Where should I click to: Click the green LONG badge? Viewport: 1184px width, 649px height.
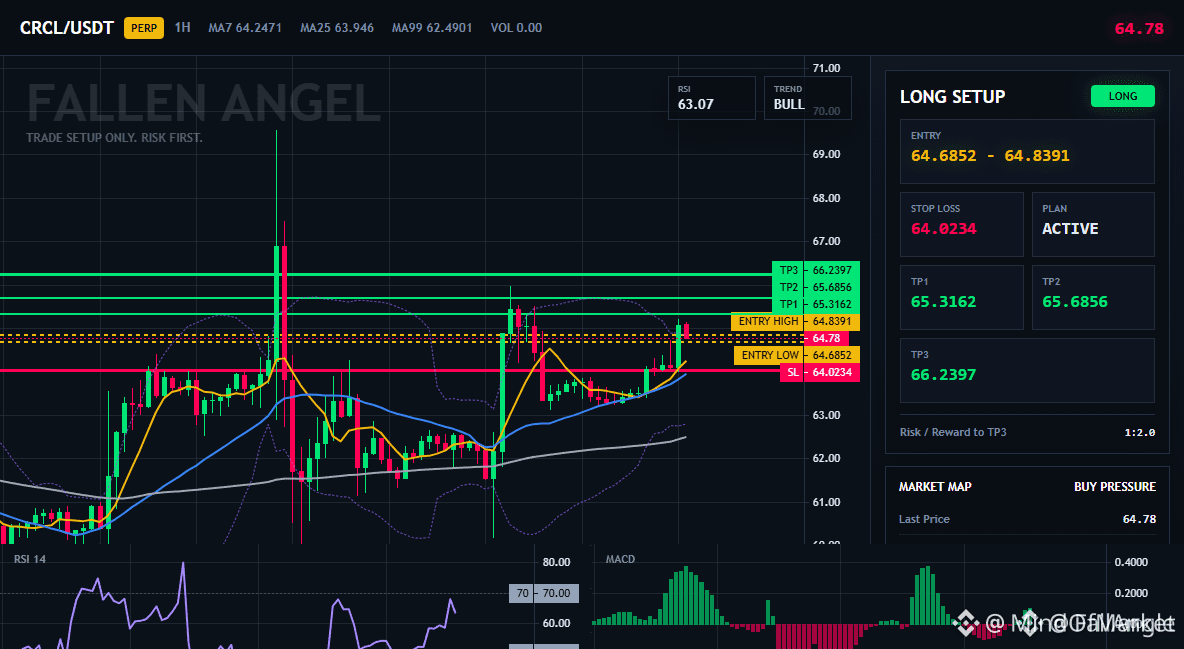click(1122, 96)
